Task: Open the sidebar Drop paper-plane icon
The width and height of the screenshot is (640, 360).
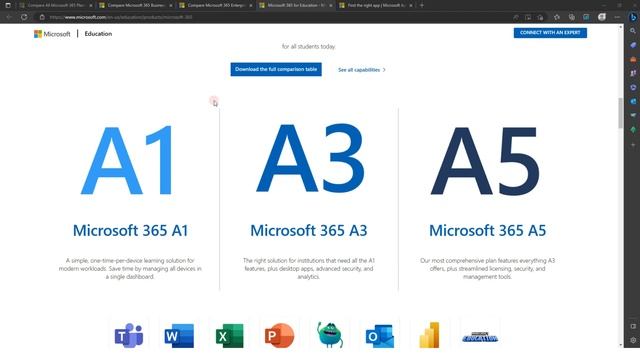Action: coord(633,116)
